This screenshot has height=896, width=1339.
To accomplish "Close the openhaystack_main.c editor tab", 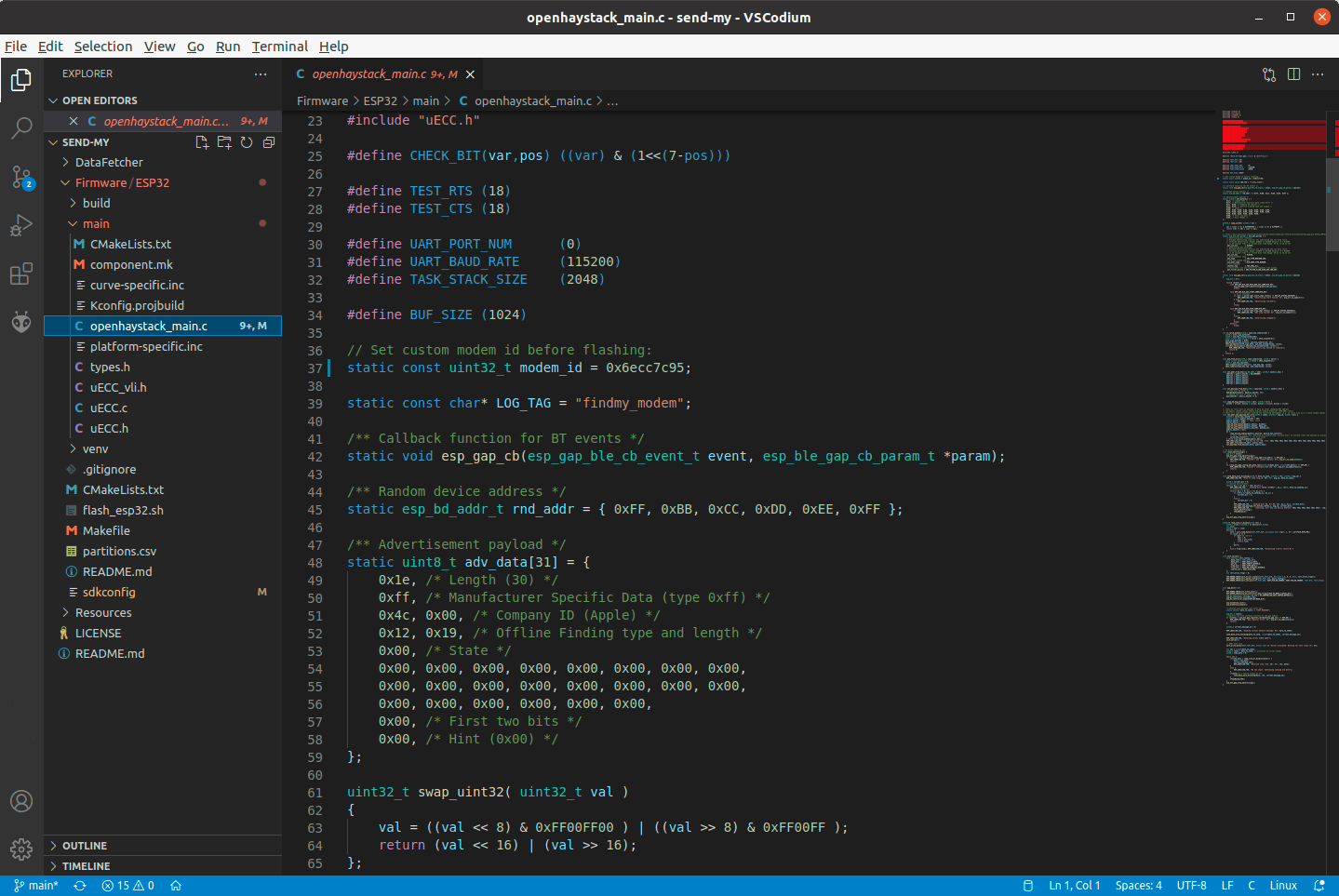I will coord(470,74).
